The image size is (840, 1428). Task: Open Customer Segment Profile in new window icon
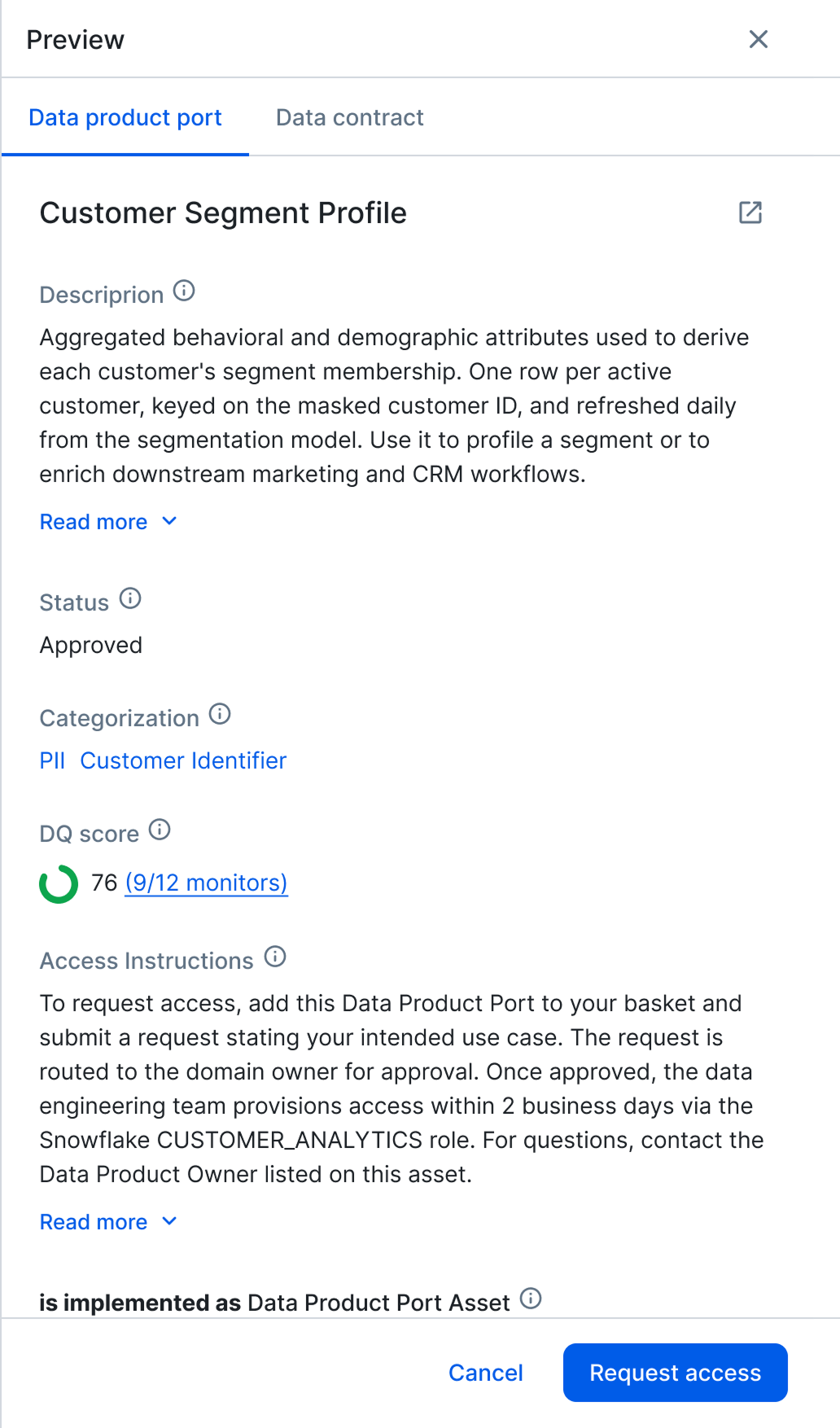point(750,212)
